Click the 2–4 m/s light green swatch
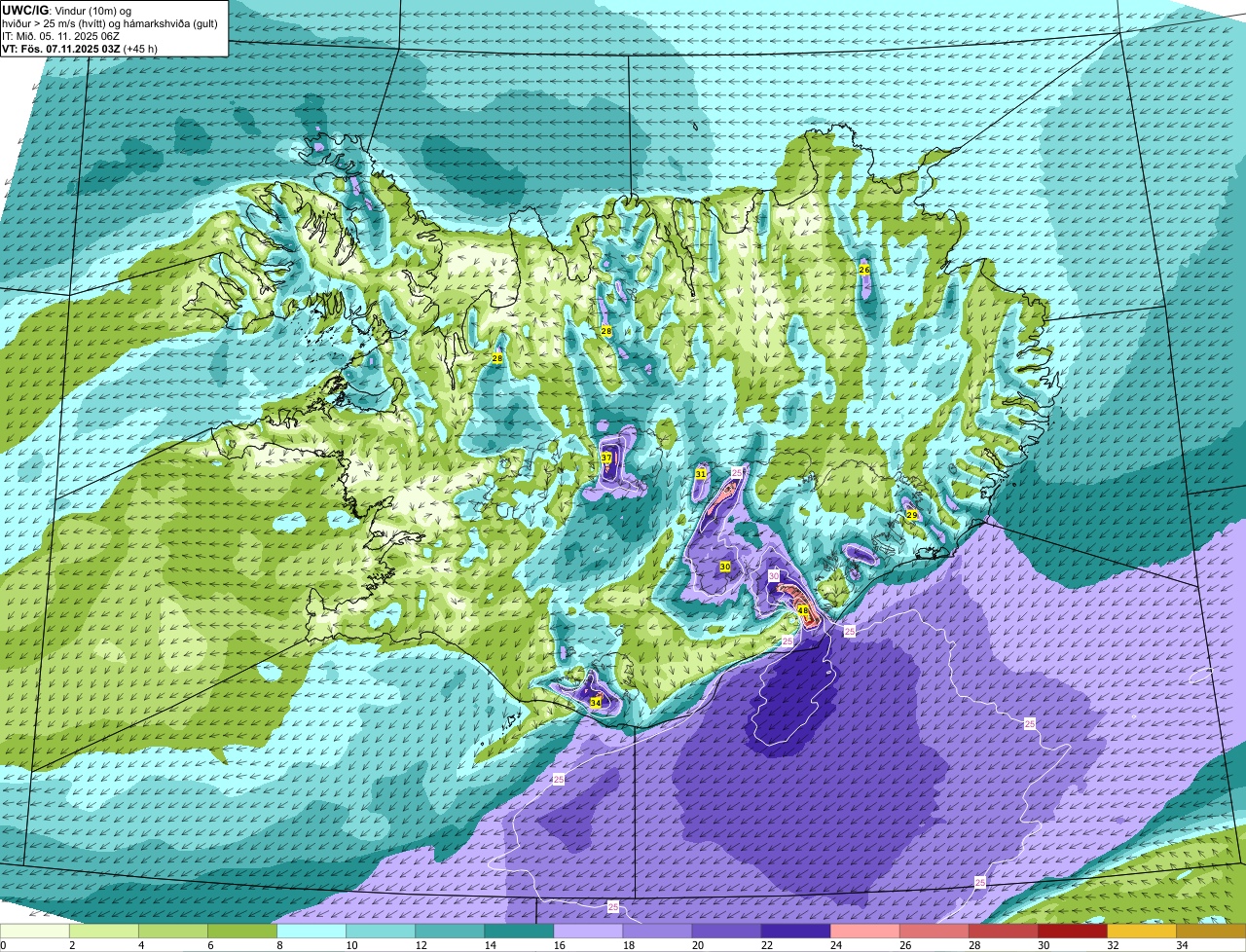1246x952 pixels. [104, 932]
